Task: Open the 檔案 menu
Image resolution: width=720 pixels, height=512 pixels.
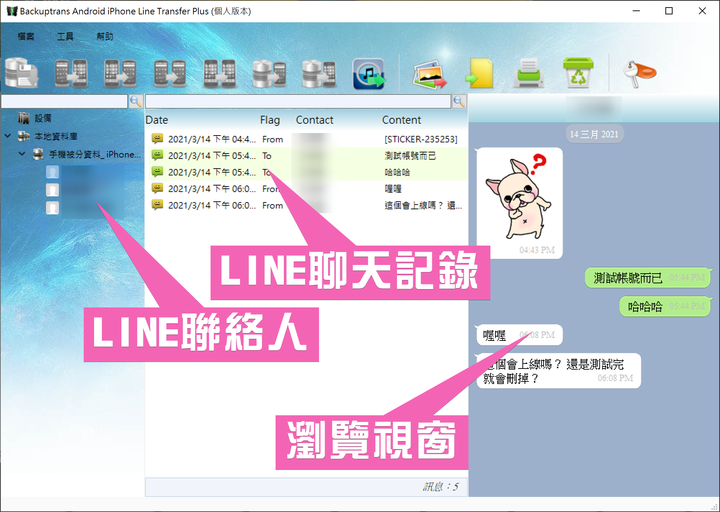Action: (x=26, y=36)
